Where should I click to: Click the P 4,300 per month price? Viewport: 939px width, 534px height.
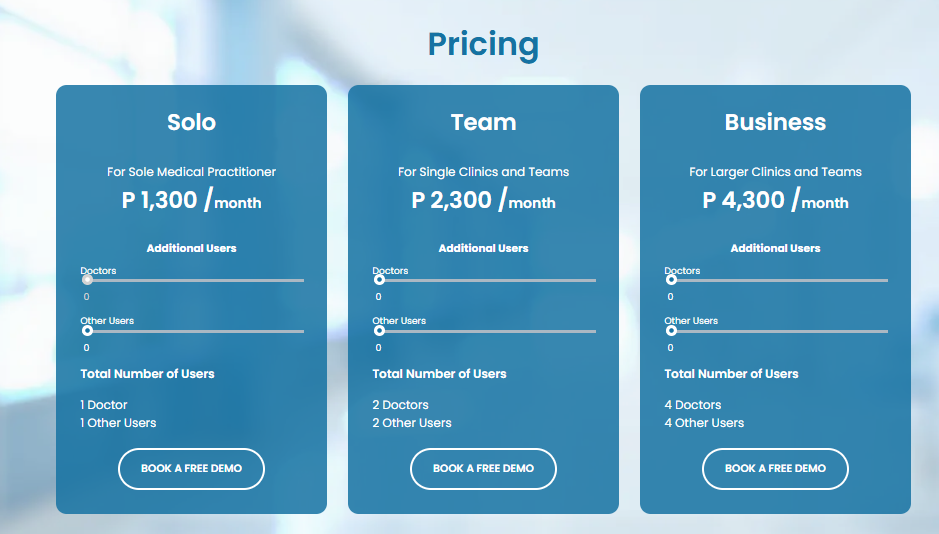pyautogui.click(x=775, y=201)
